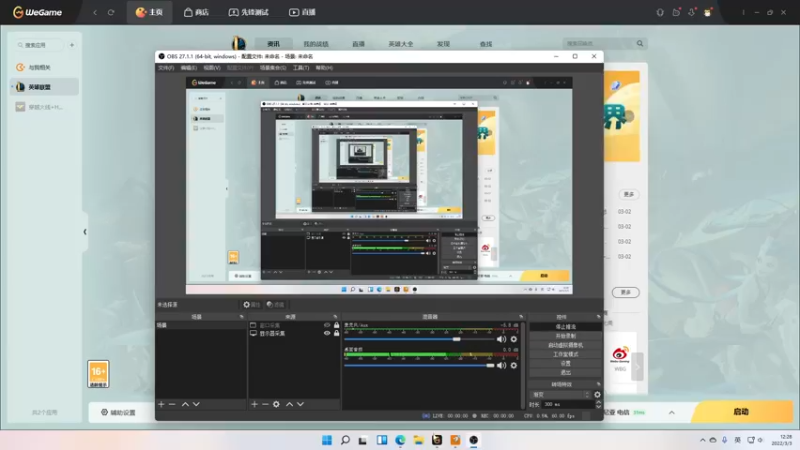Open WeGame headset support icon
Image resolution: width=800 pixels, height=450 pixels.
click(x=660, y=12)
